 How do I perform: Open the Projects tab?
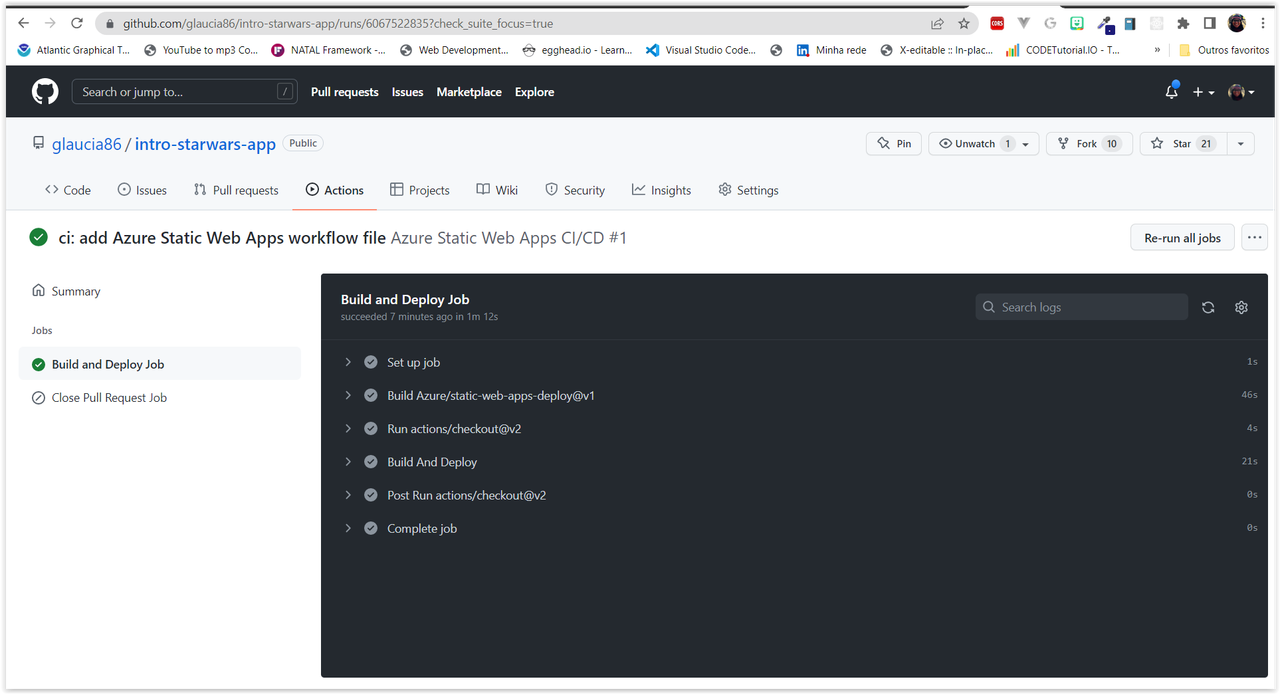coord(420,190)
